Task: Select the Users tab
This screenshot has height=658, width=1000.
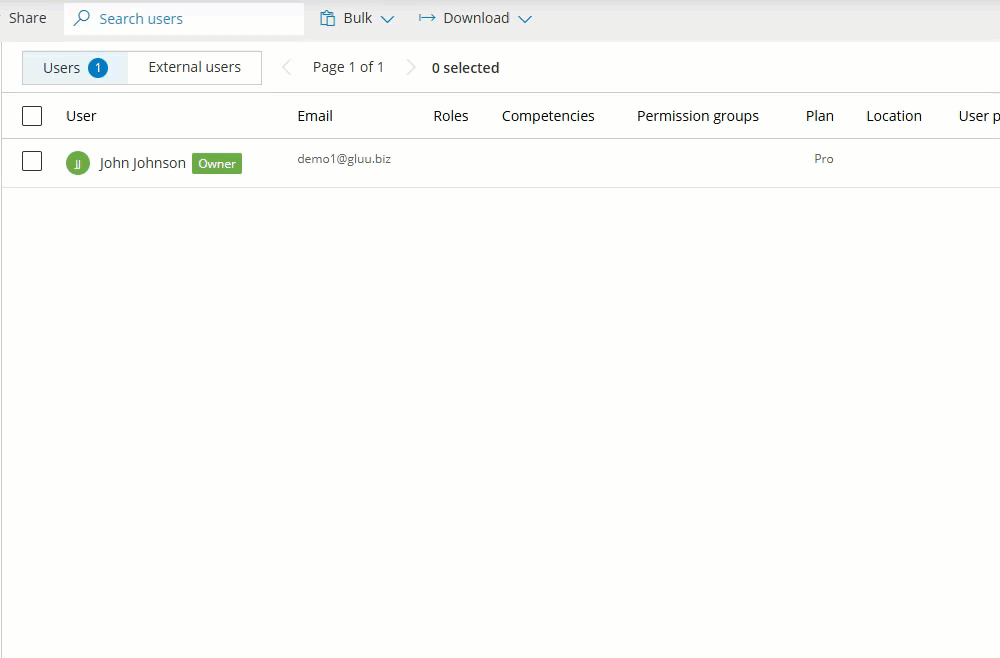Action: click(61, 68)
